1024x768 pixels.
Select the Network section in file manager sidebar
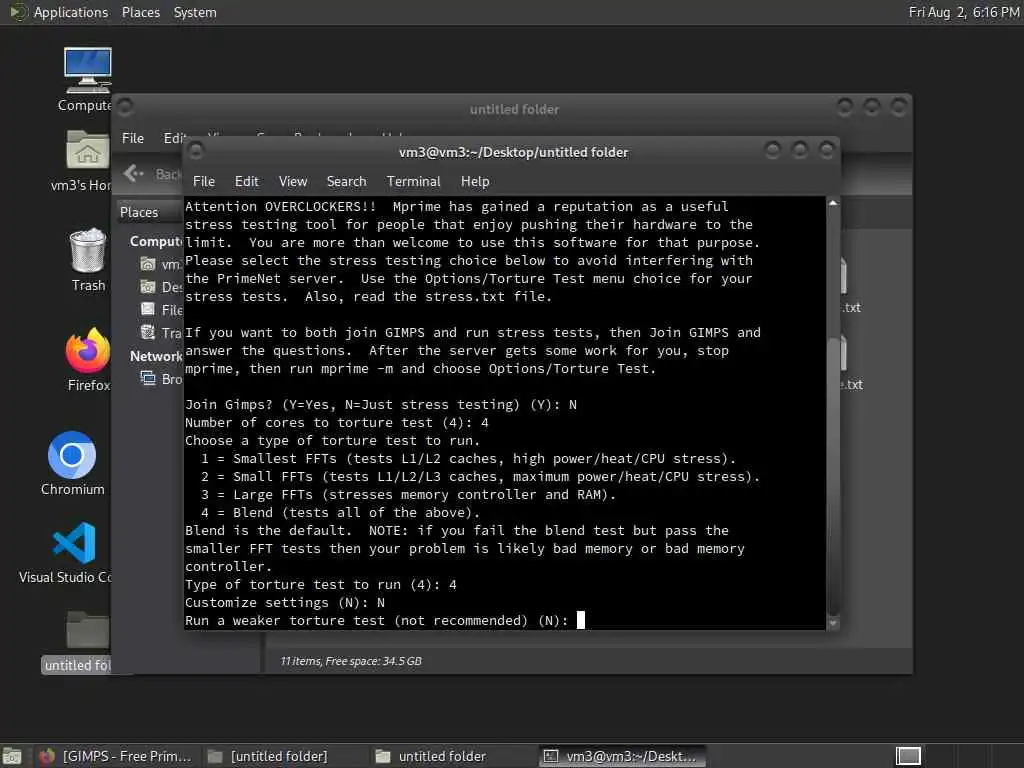(156, 356)
